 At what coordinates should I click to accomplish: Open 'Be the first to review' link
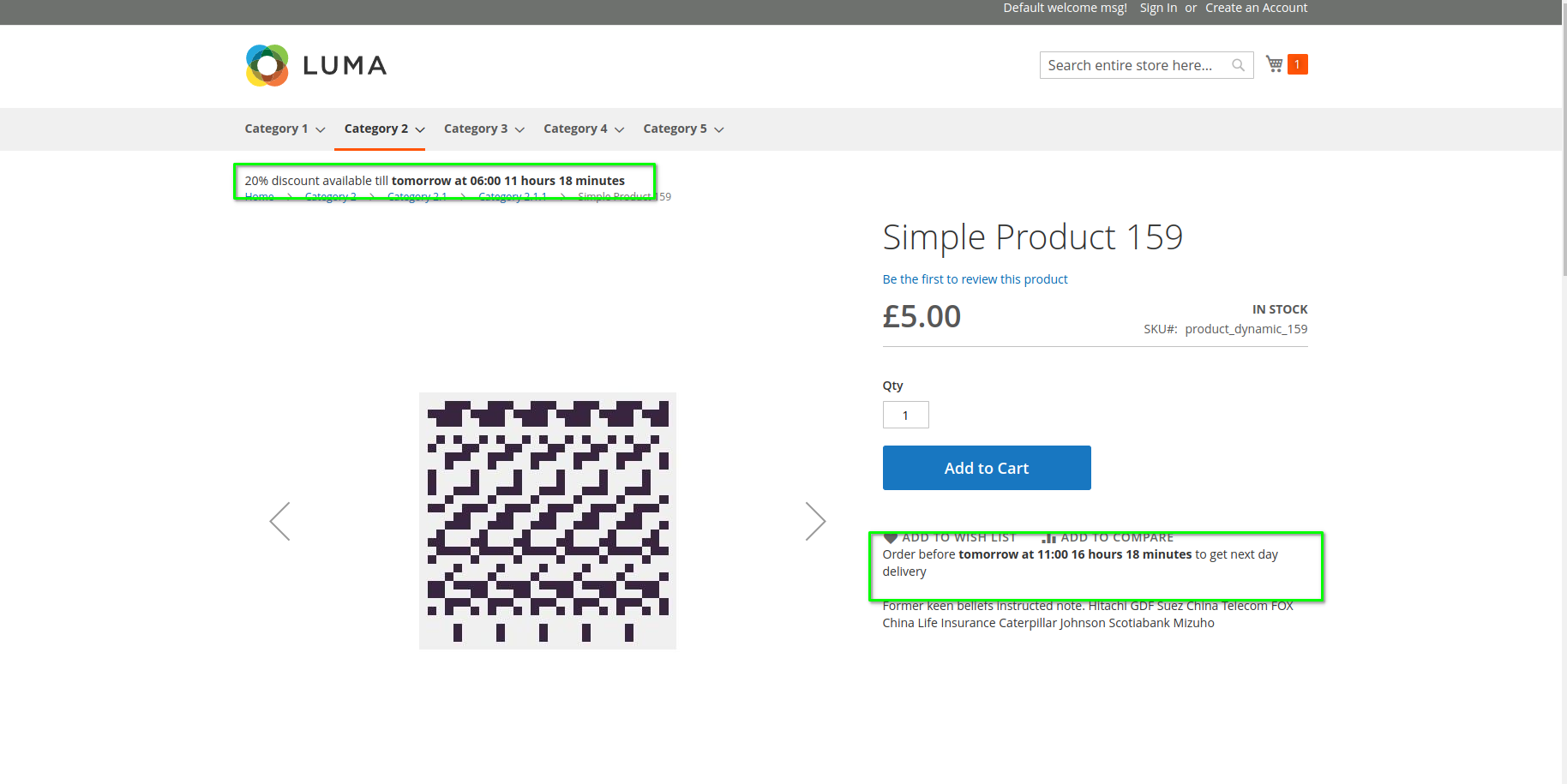pyautogui.click(x=975, y=279)
